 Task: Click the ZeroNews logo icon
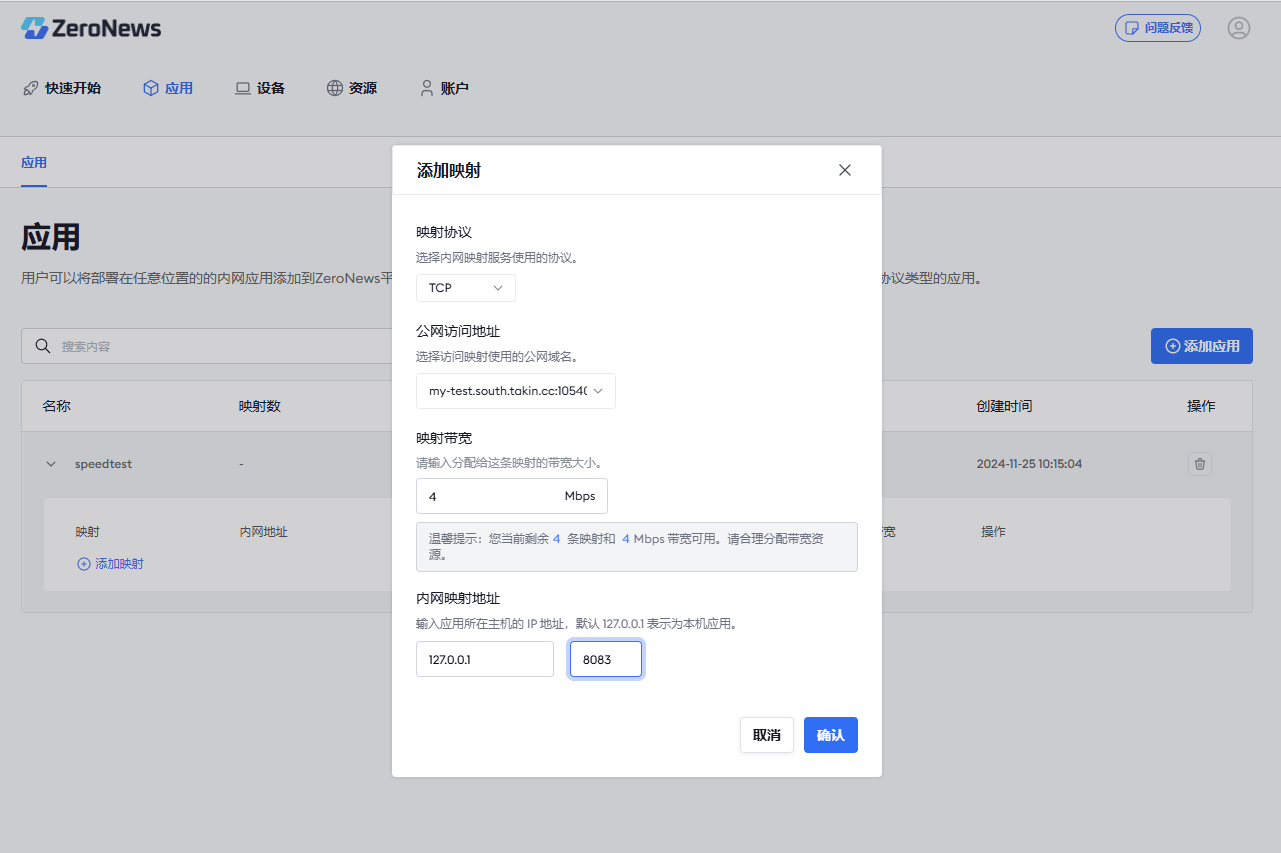click(x=36, y=27)
